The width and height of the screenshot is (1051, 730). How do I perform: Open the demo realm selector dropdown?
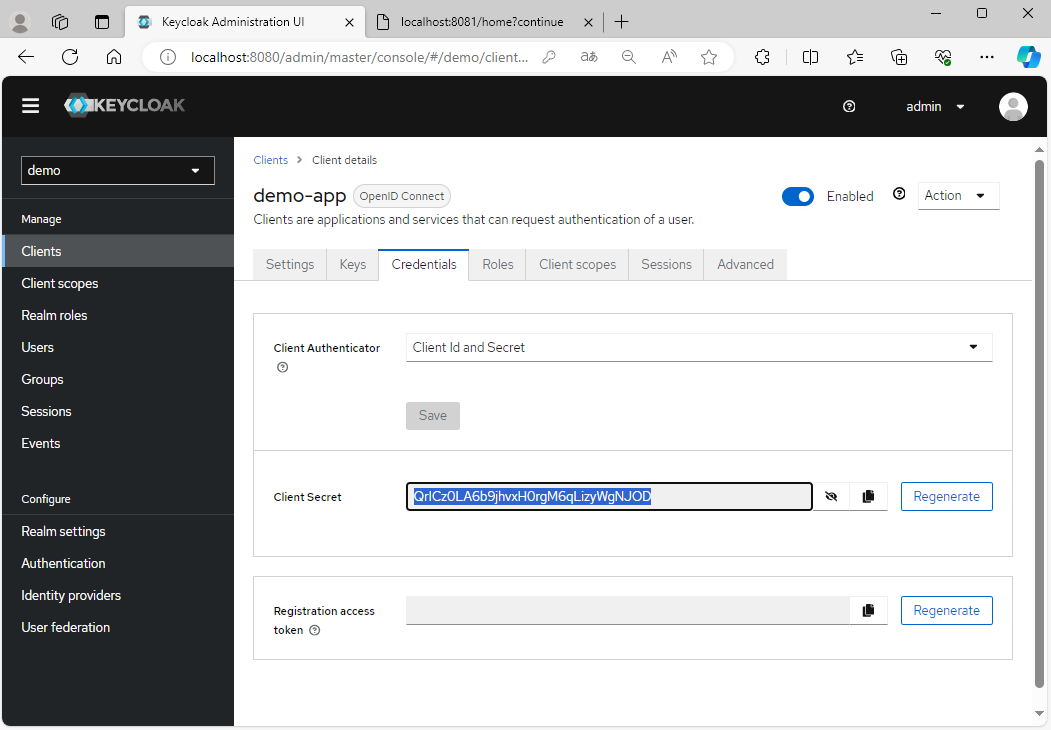pyautogui.click(x=117, y=170)
